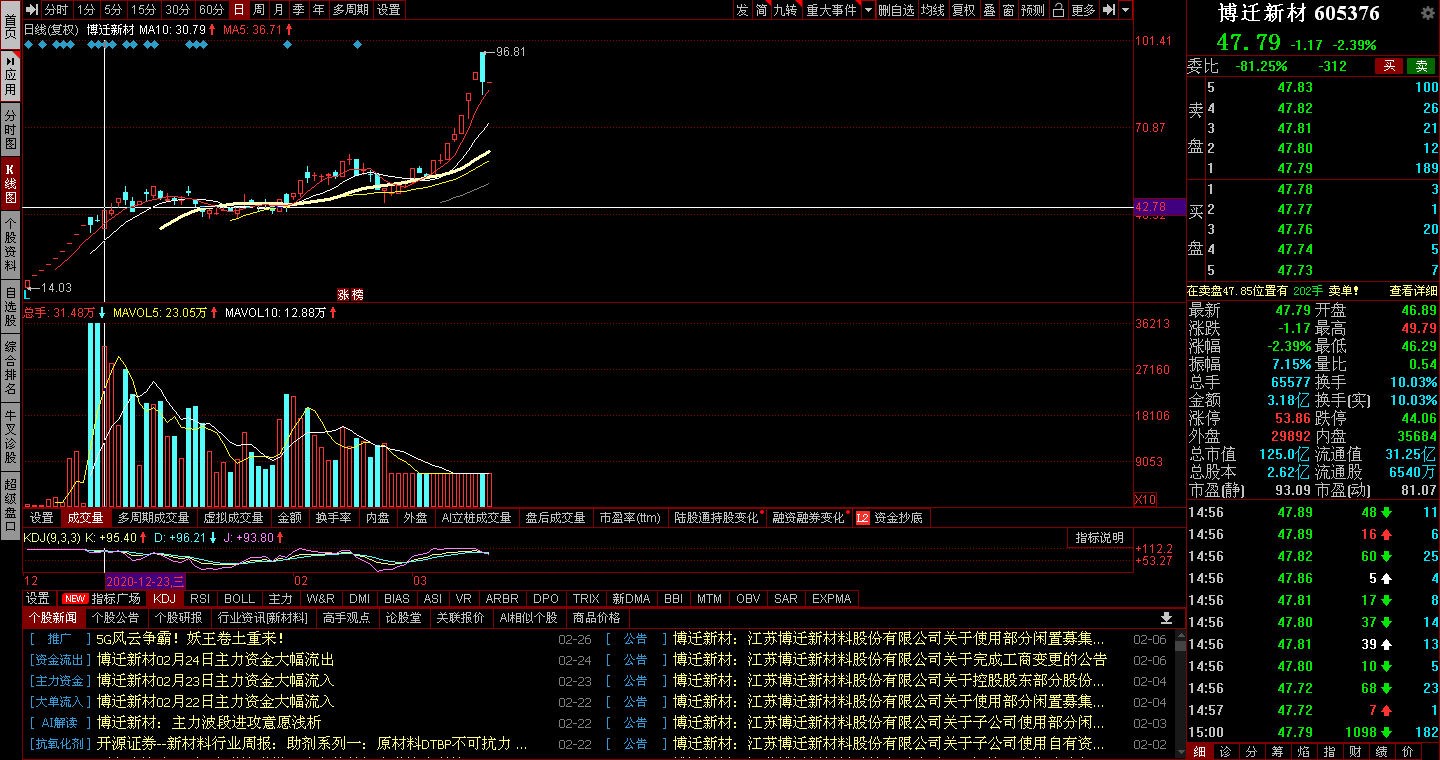Open the 指标说明 button

click(x=1100, y=538)
